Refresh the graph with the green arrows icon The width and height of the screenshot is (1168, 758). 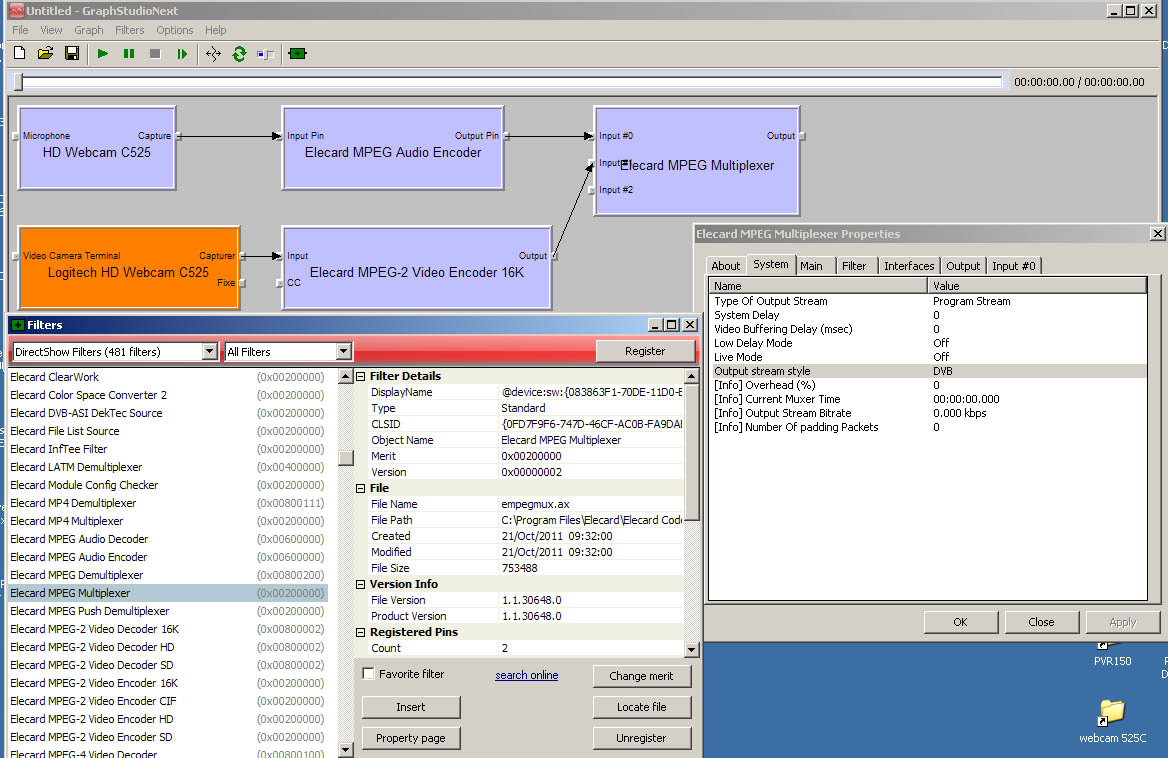coord(239,54)
